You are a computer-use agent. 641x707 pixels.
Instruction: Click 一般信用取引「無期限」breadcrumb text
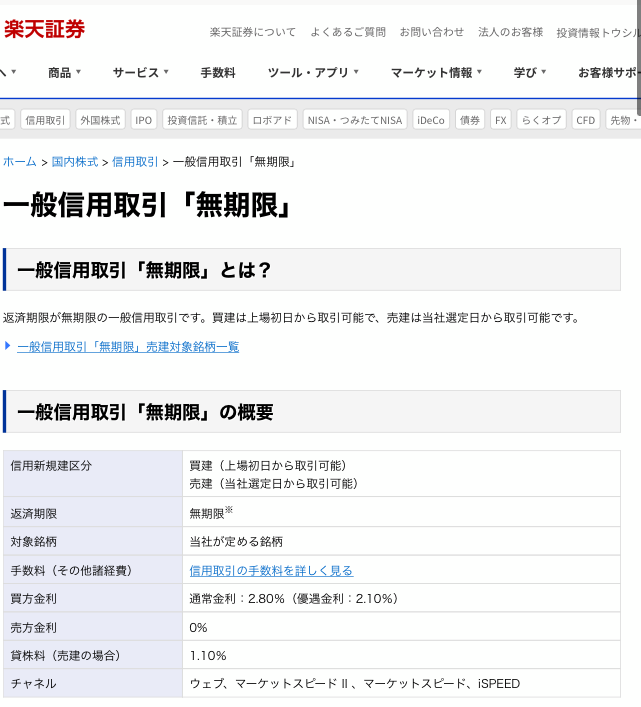coord(235,162)
